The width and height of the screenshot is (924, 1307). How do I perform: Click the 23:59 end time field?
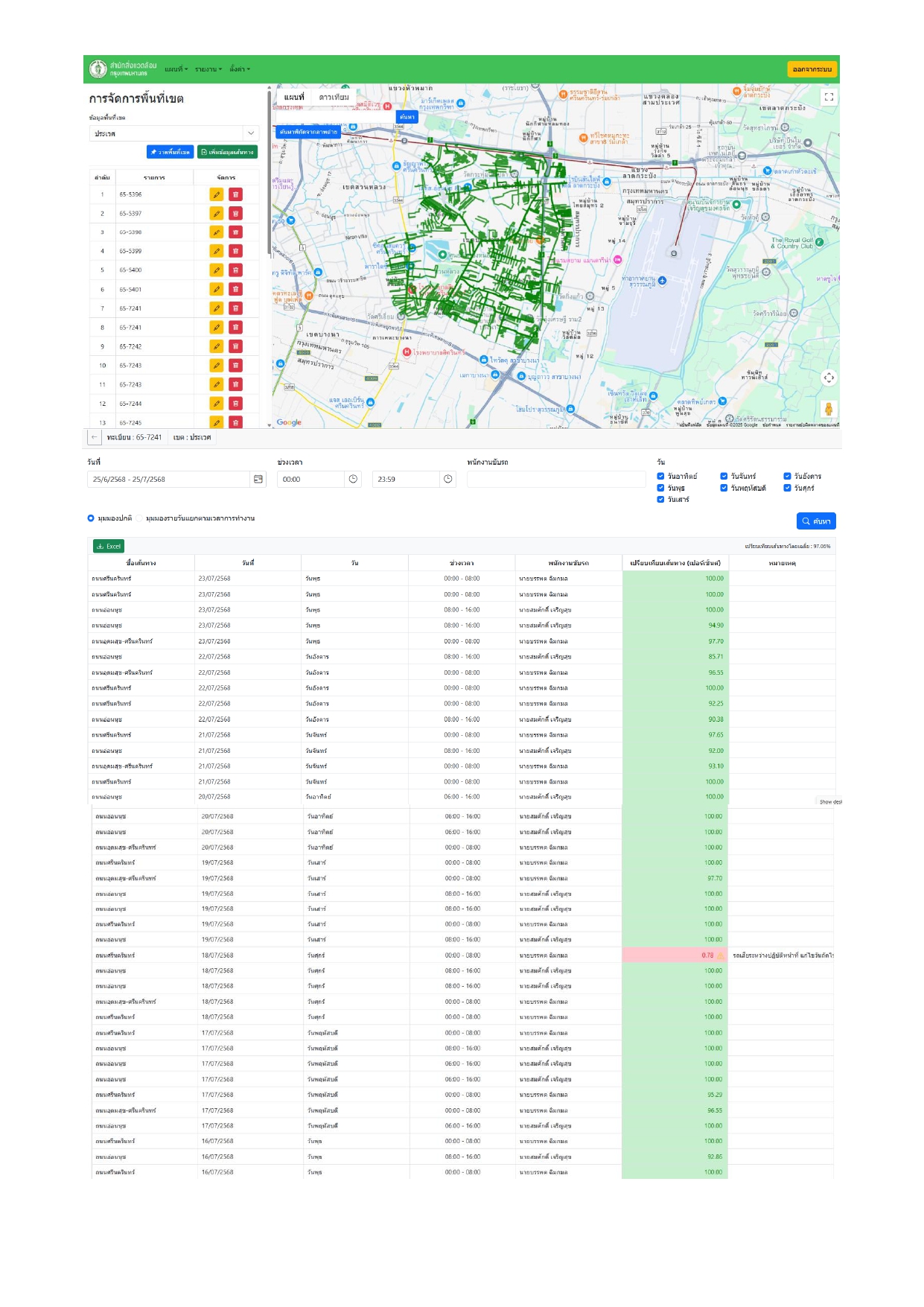pyautogui.click(x=406, y=479)
